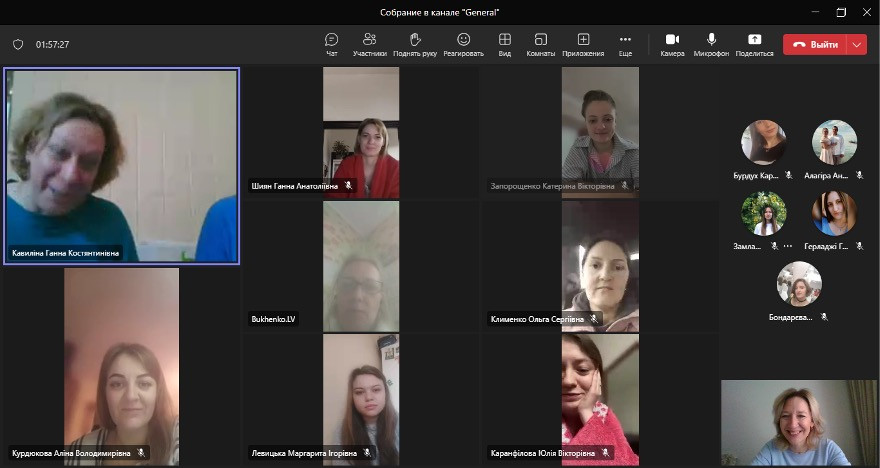Click muted mic icon beside Герладжі Г...
Viewport: 880px width, 468px height.
pos(859,246)
